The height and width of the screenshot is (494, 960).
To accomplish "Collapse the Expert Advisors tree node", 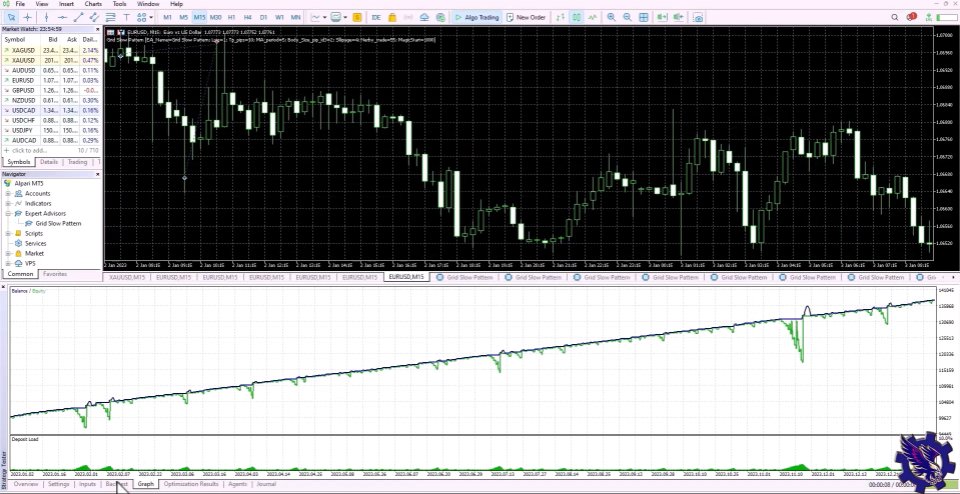I will click(7, 213).
